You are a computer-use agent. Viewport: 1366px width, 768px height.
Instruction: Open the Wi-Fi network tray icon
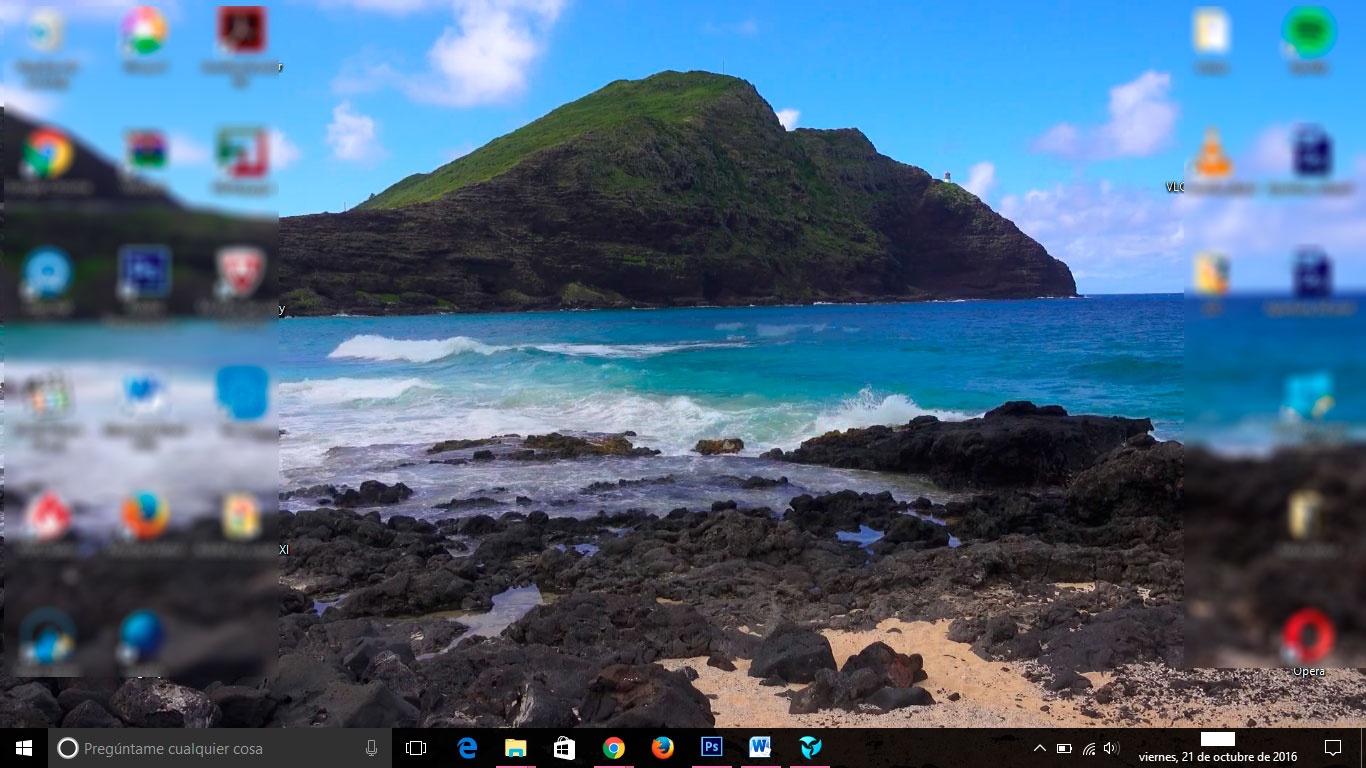pyautogui.click(x=1088, y=748)
